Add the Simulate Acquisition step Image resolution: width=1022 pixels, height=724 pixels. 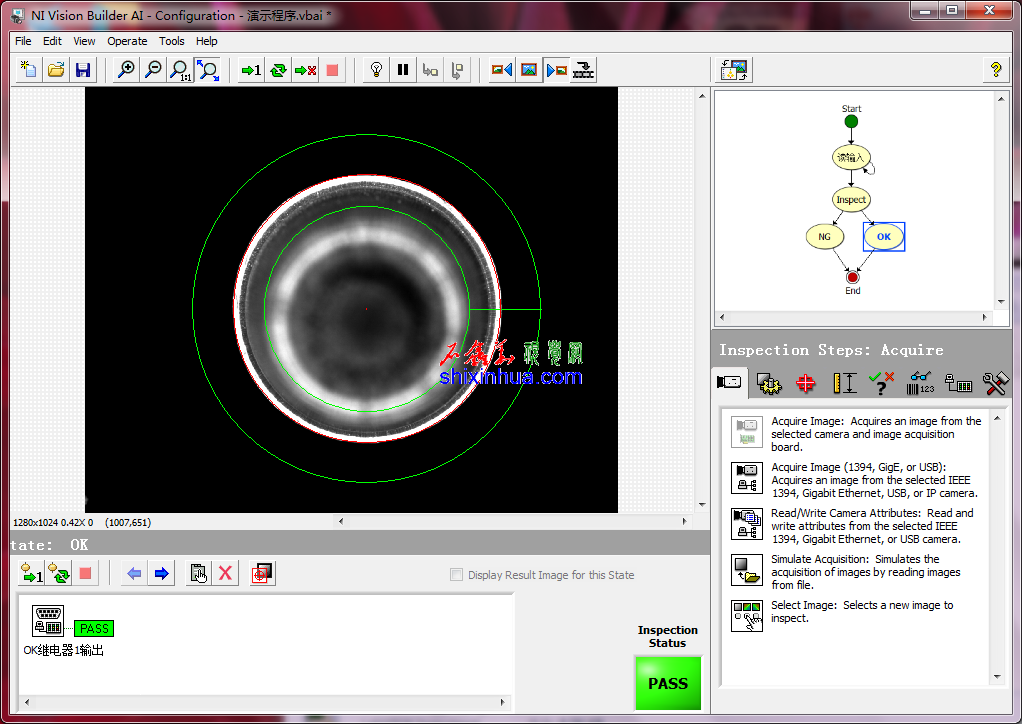pyautogui.click(x=747, y=571)
